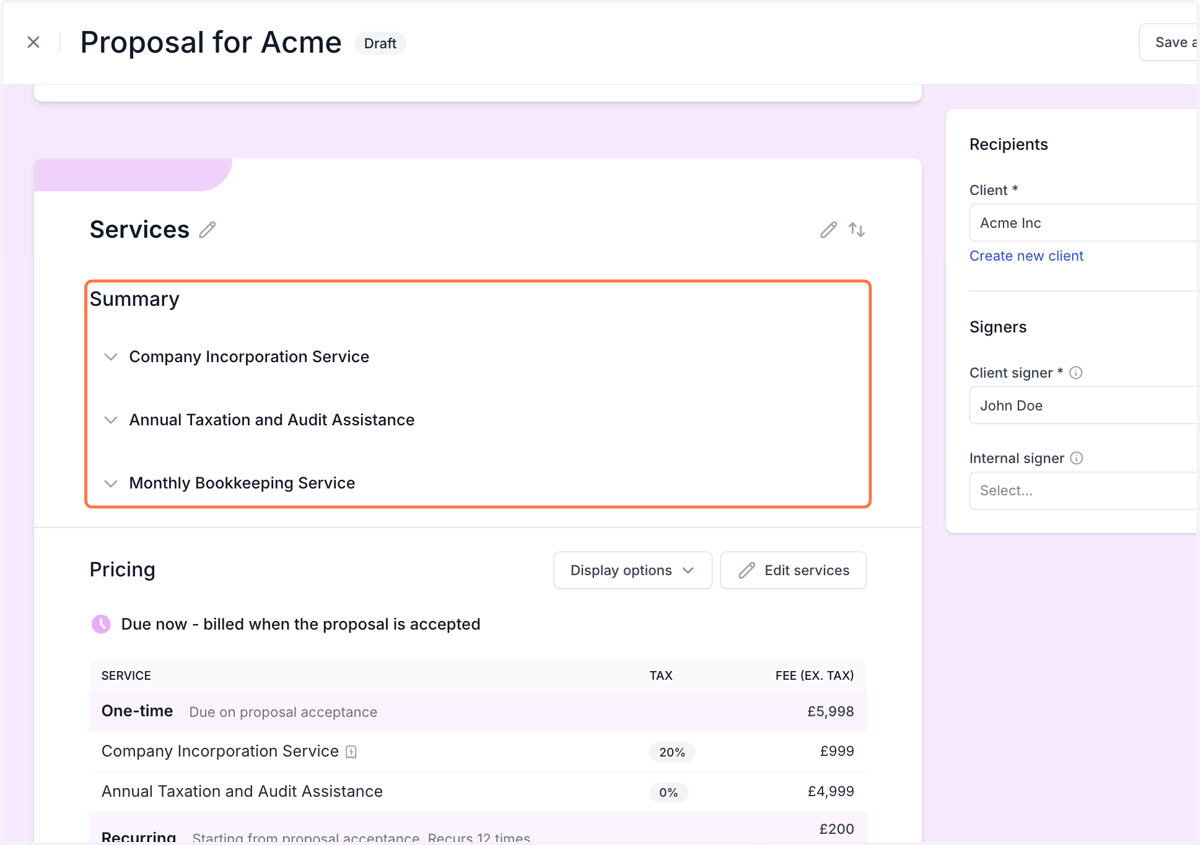Screen dimensions: 1200x845
Task: Expand the Monthly Bookkeeping Service summary
Action: pos(111,483)
